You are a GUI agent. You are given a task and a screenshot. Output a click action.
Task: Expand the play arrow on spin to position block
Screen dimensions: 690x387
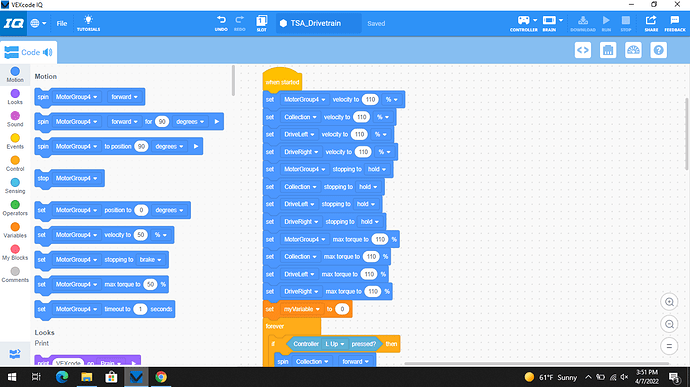pos(196,146)
